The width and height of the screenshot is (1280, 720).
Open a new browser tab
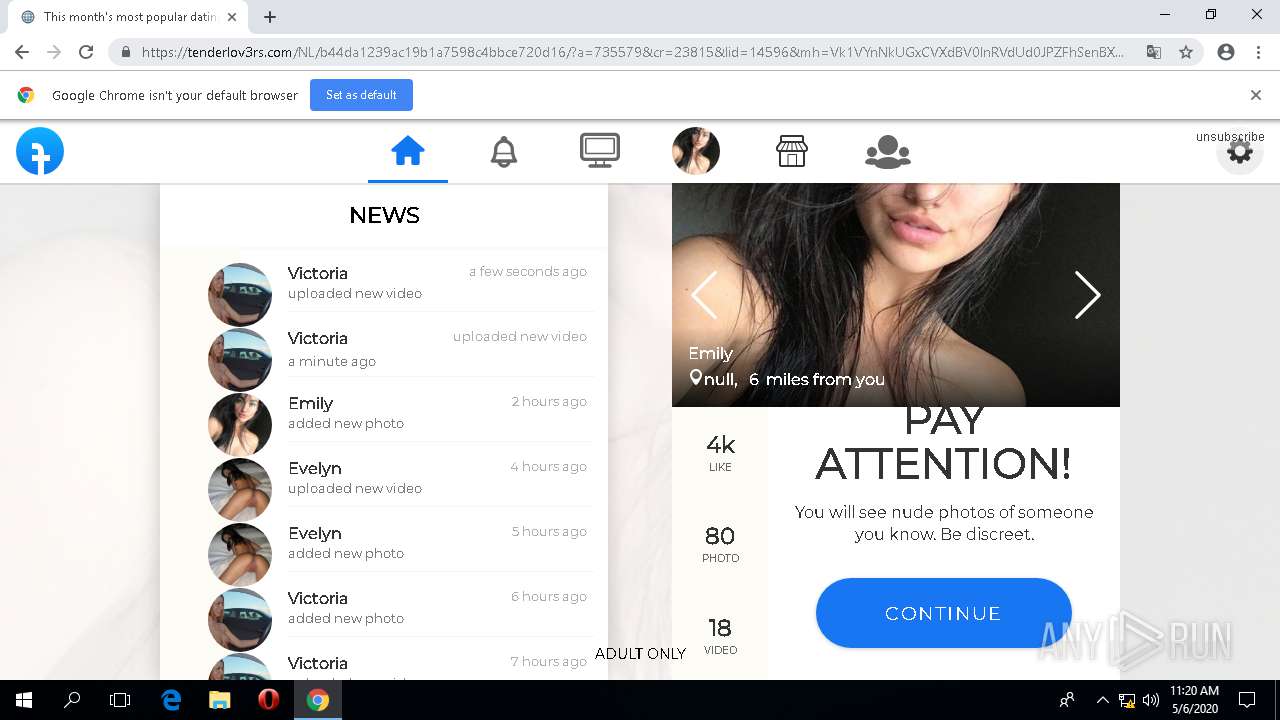click(x=270, y=17)
